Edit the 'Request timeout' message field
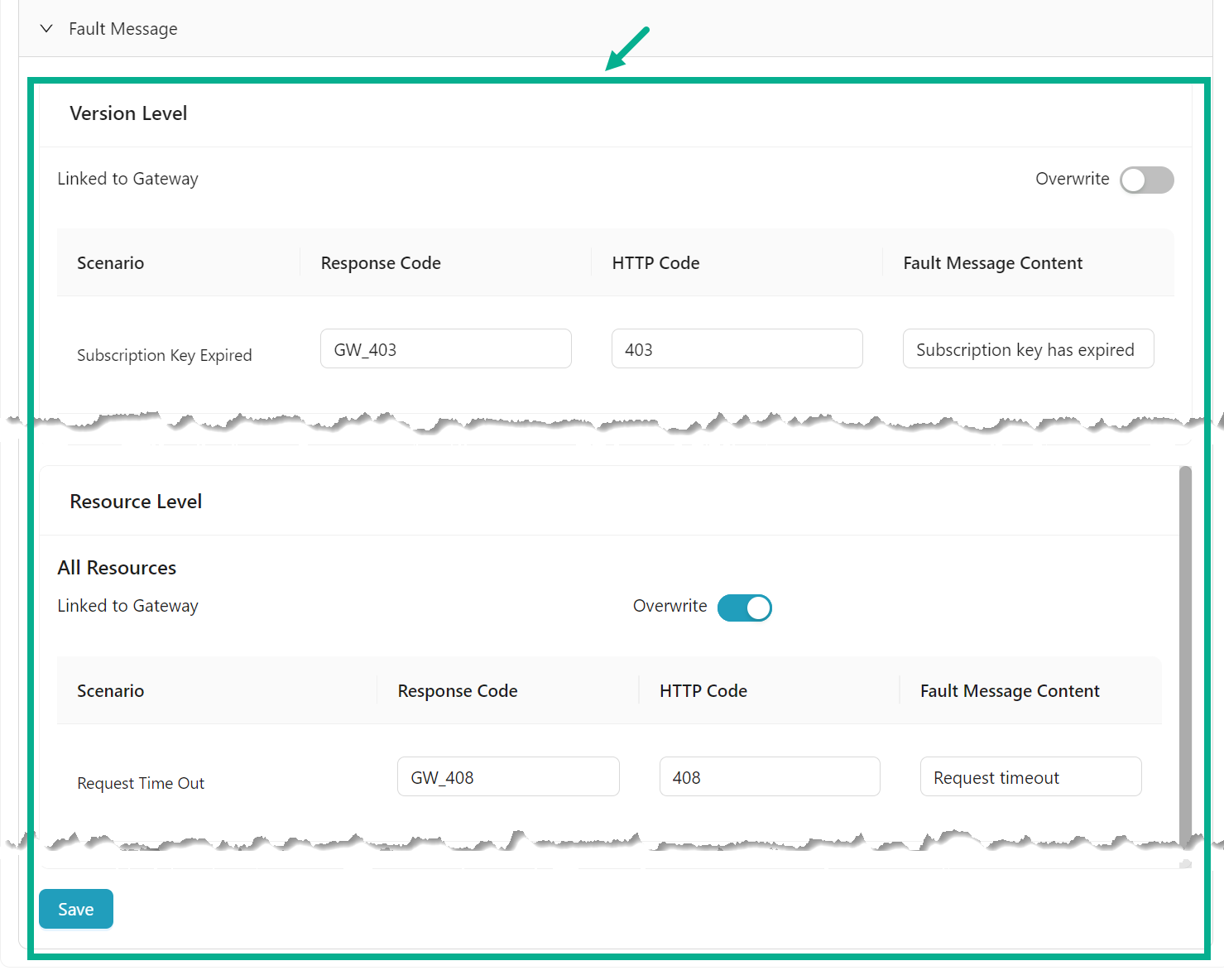Screen dimensions: 1224x980 click(x=1030, y=777)
